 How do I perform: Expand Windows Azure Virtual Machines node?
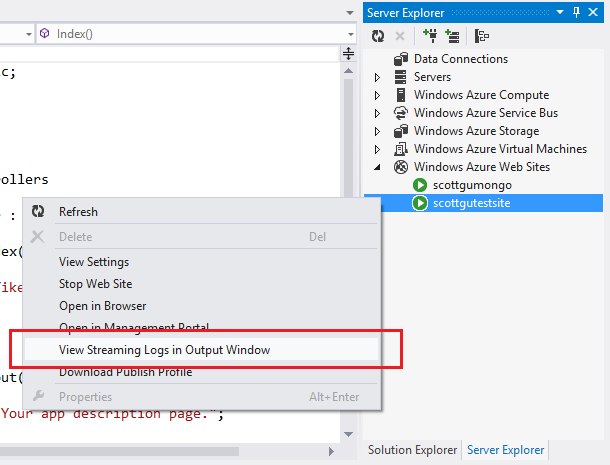tap(377, 149)
